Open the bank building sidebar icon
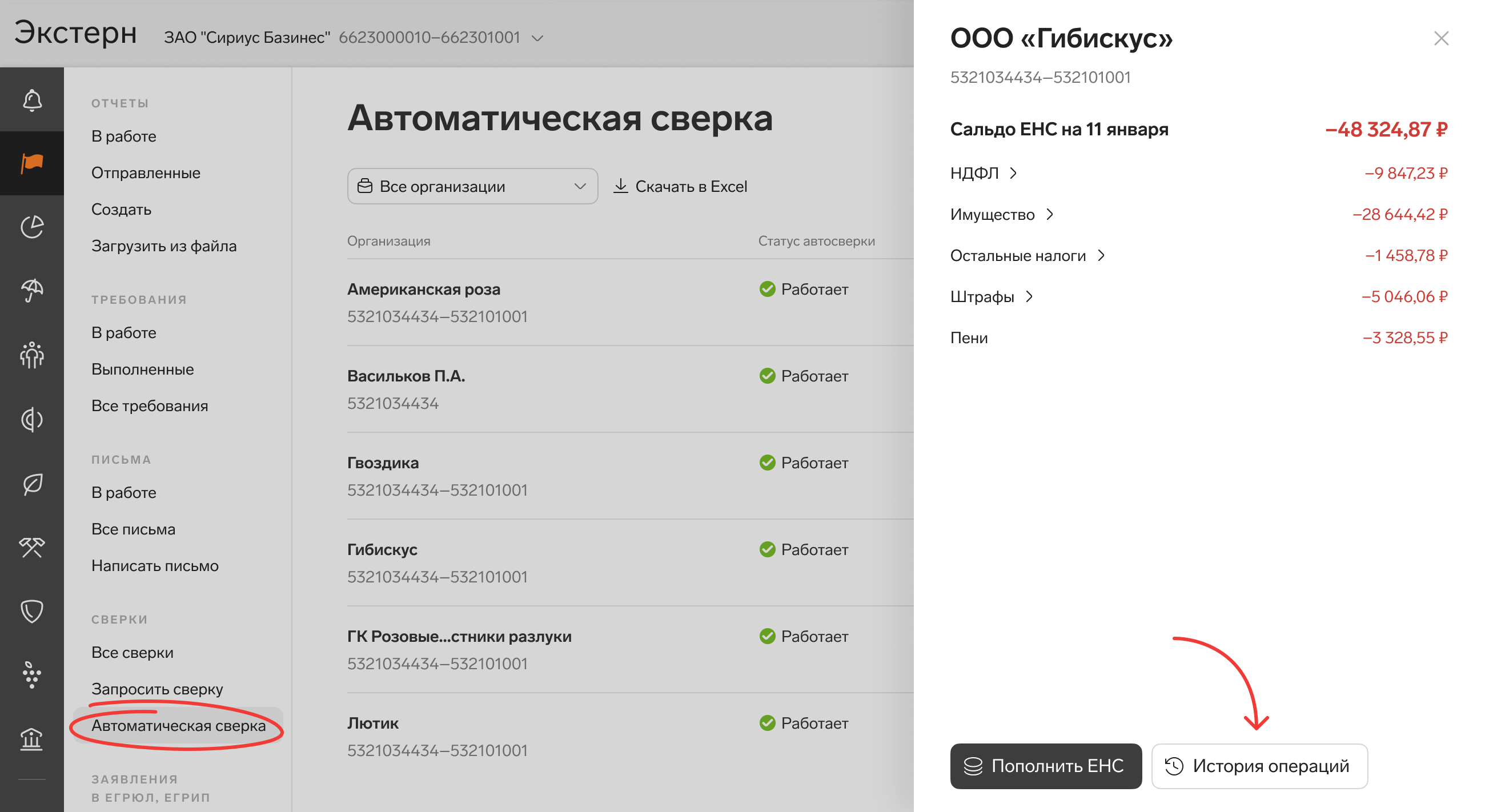The height and width of the screenshot is (812, 1485). pyautogui.click(x=32, y=739)
